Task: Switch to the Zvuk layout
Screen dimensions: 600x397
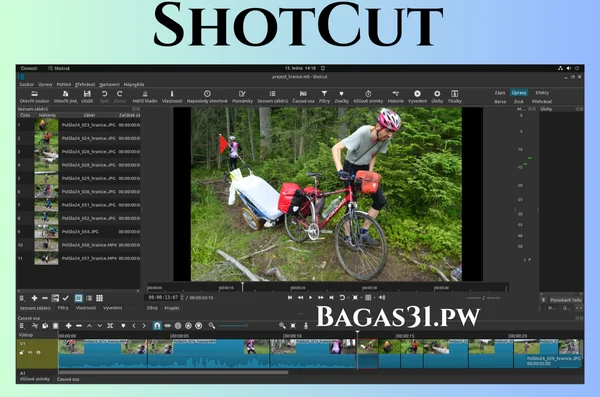Action: click(x=519, y=101)
